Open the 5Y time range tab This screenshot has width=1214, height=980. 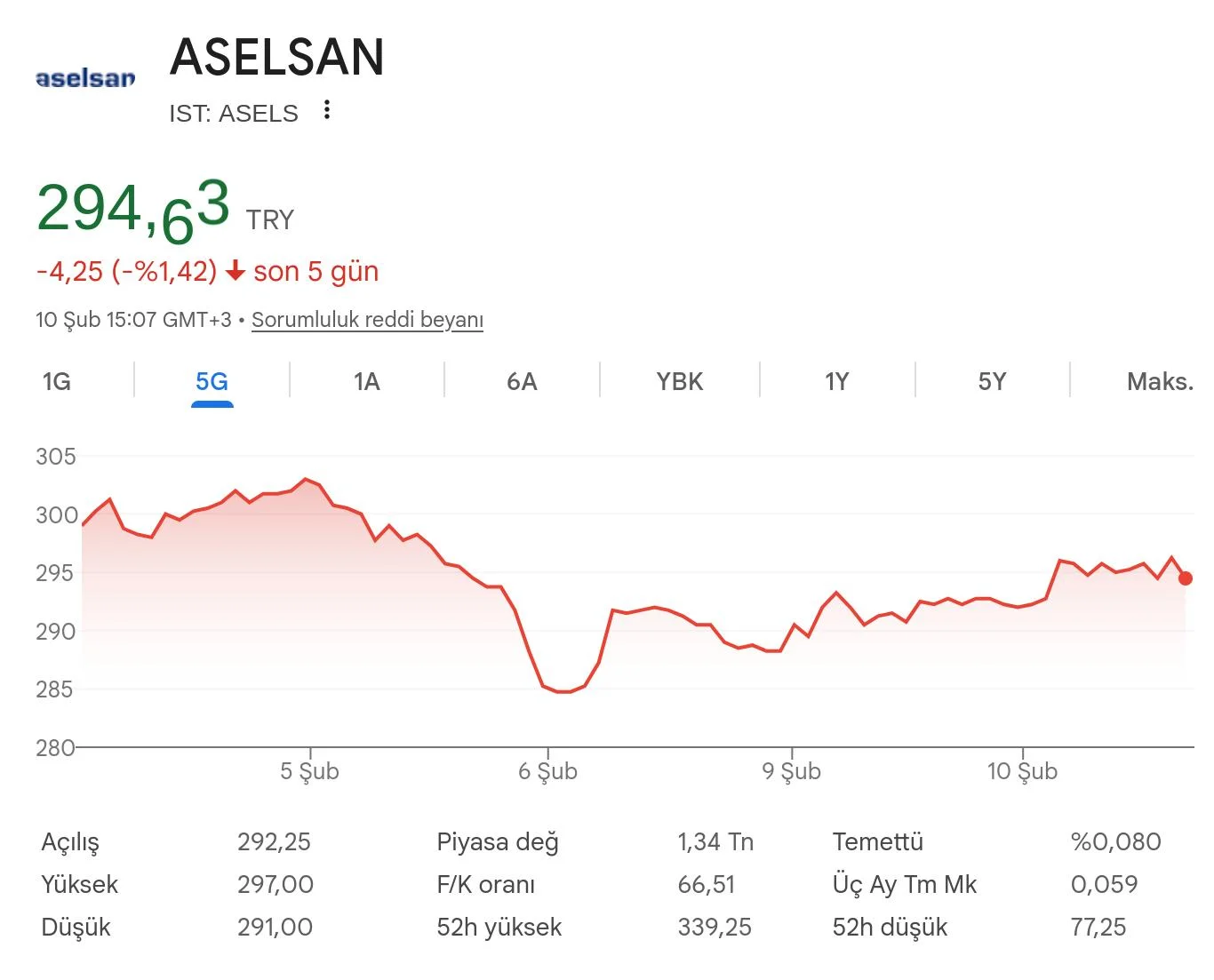(992, 382)
